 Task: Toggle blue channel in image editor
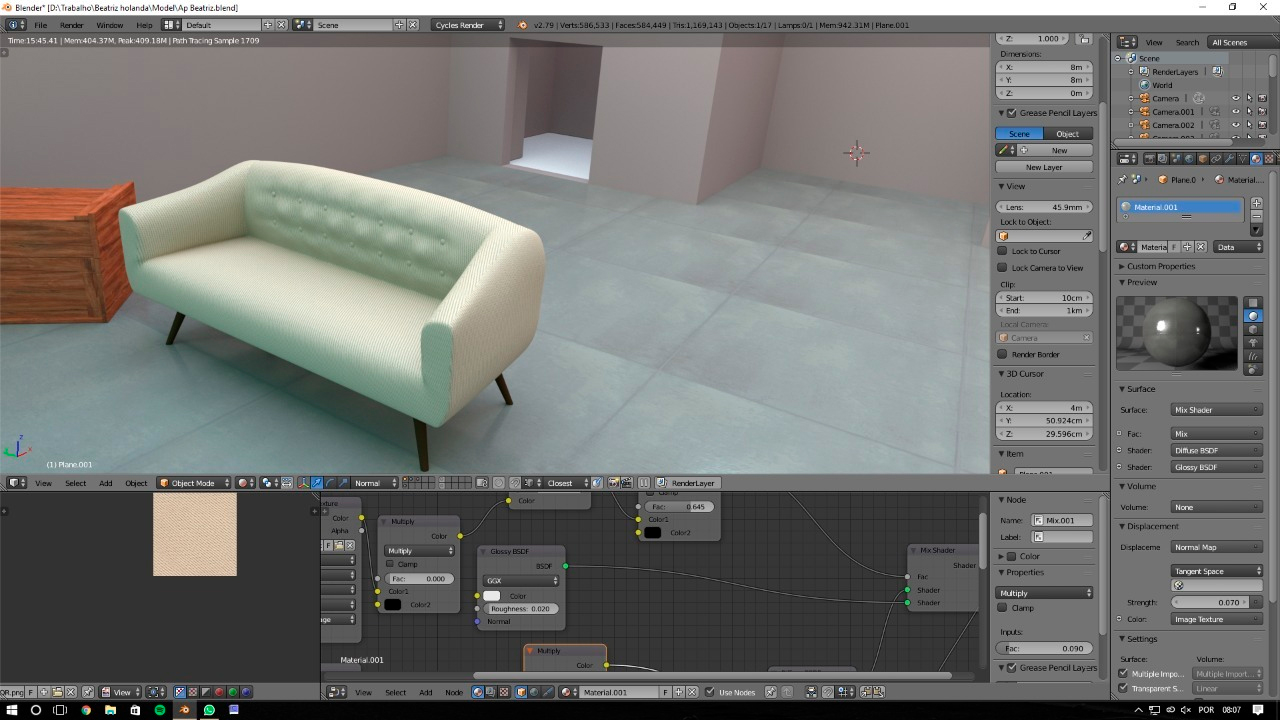click(x=245, y=692)
